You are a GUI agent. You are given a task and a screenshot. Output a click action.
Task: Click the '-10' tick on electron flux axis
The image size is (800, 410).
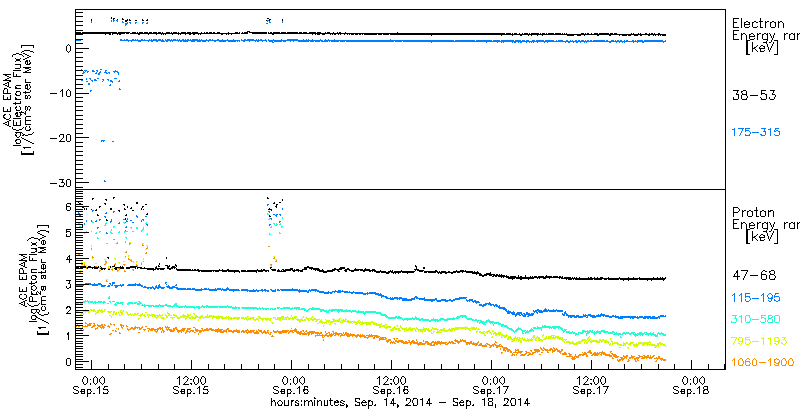pyautogui.click(x=62, y=93)
